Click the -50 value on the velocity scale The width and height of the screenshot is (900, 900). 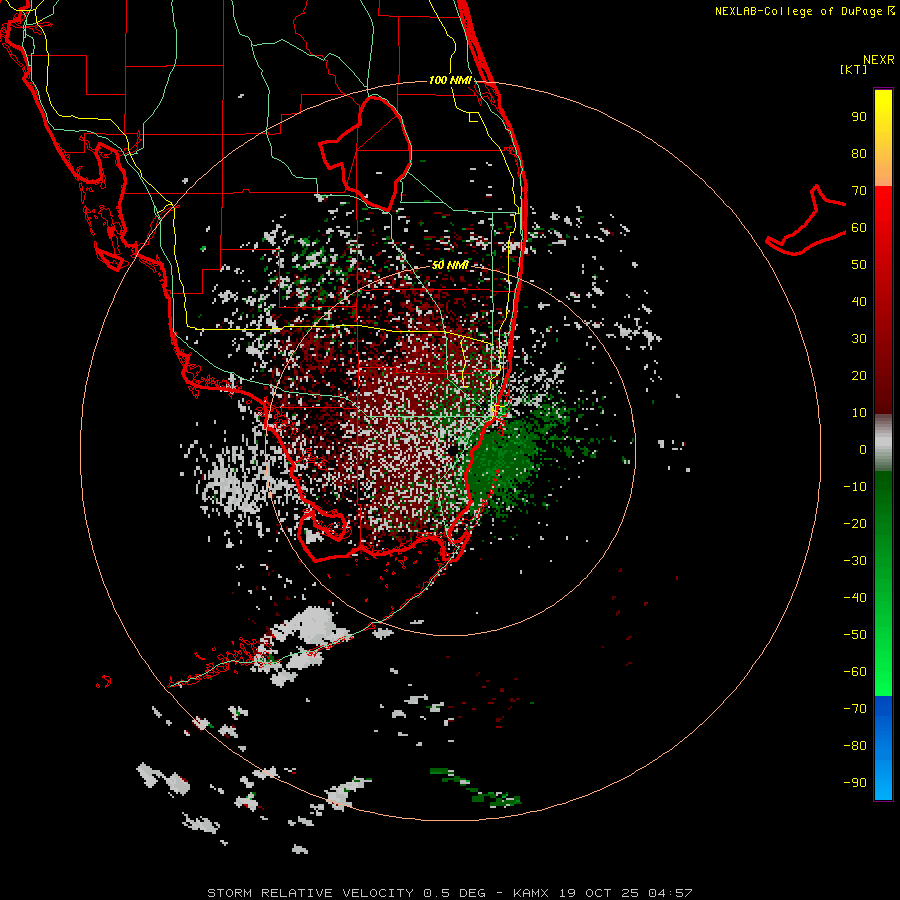[x=855, y=634]
